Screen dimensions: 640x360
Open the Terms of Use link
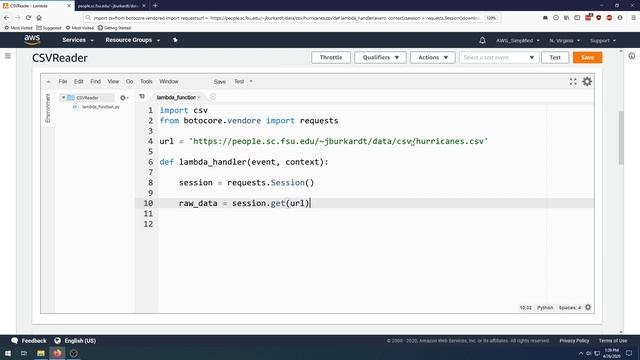613,340
